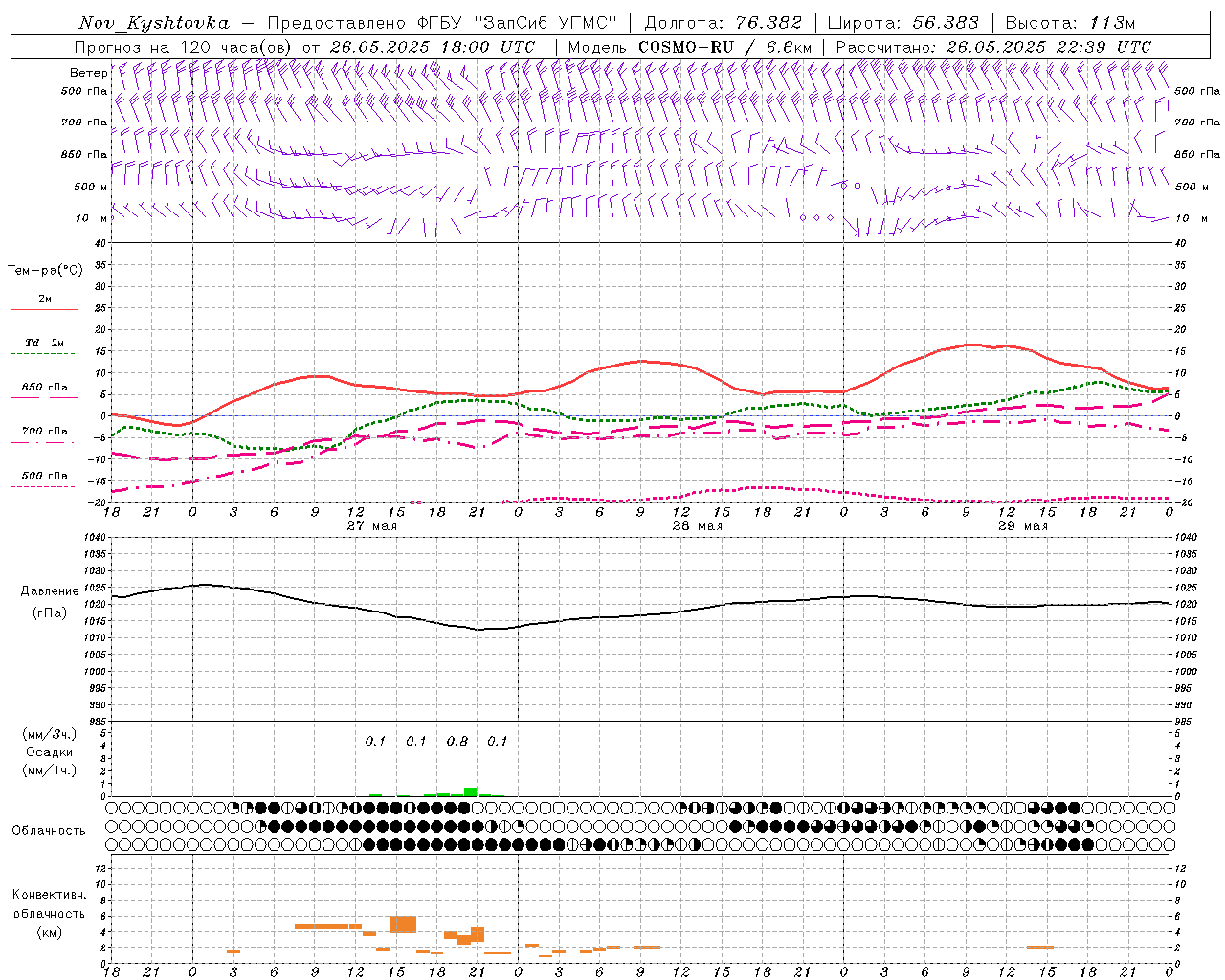Click the red 2m temperature curve
Image resolution: width=1225 pixels, height=980 pixels.
641,362
